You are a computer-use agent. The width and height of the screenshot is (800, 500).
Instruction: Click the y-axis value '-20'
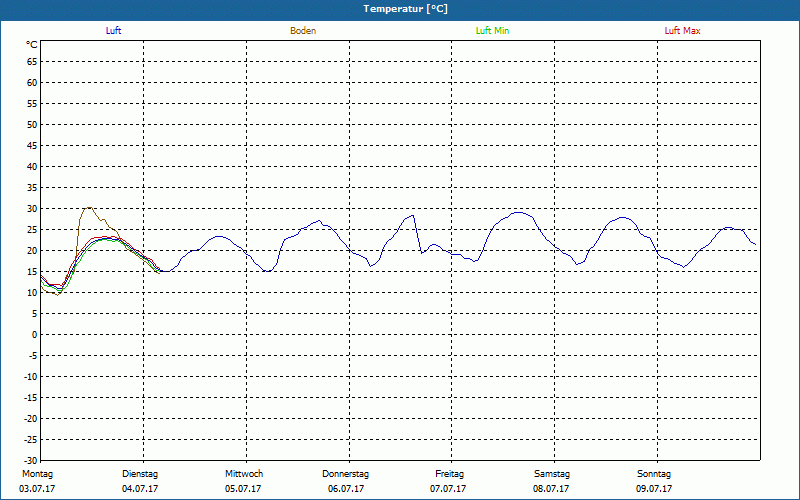click(x=31, y=418)
